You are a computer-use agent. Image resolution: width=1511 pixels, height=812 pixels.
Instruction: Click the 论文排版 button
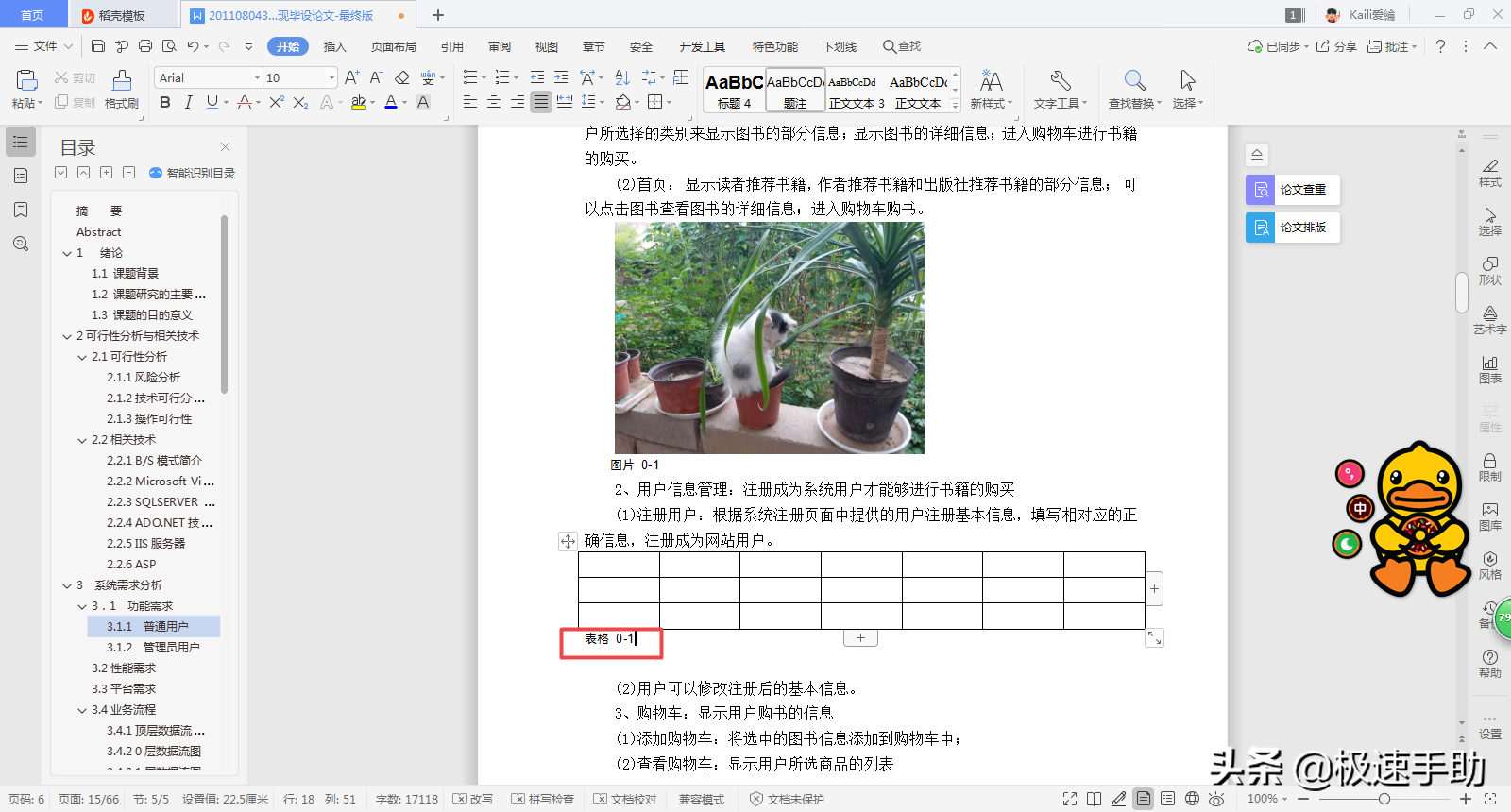click(1292, 228)
